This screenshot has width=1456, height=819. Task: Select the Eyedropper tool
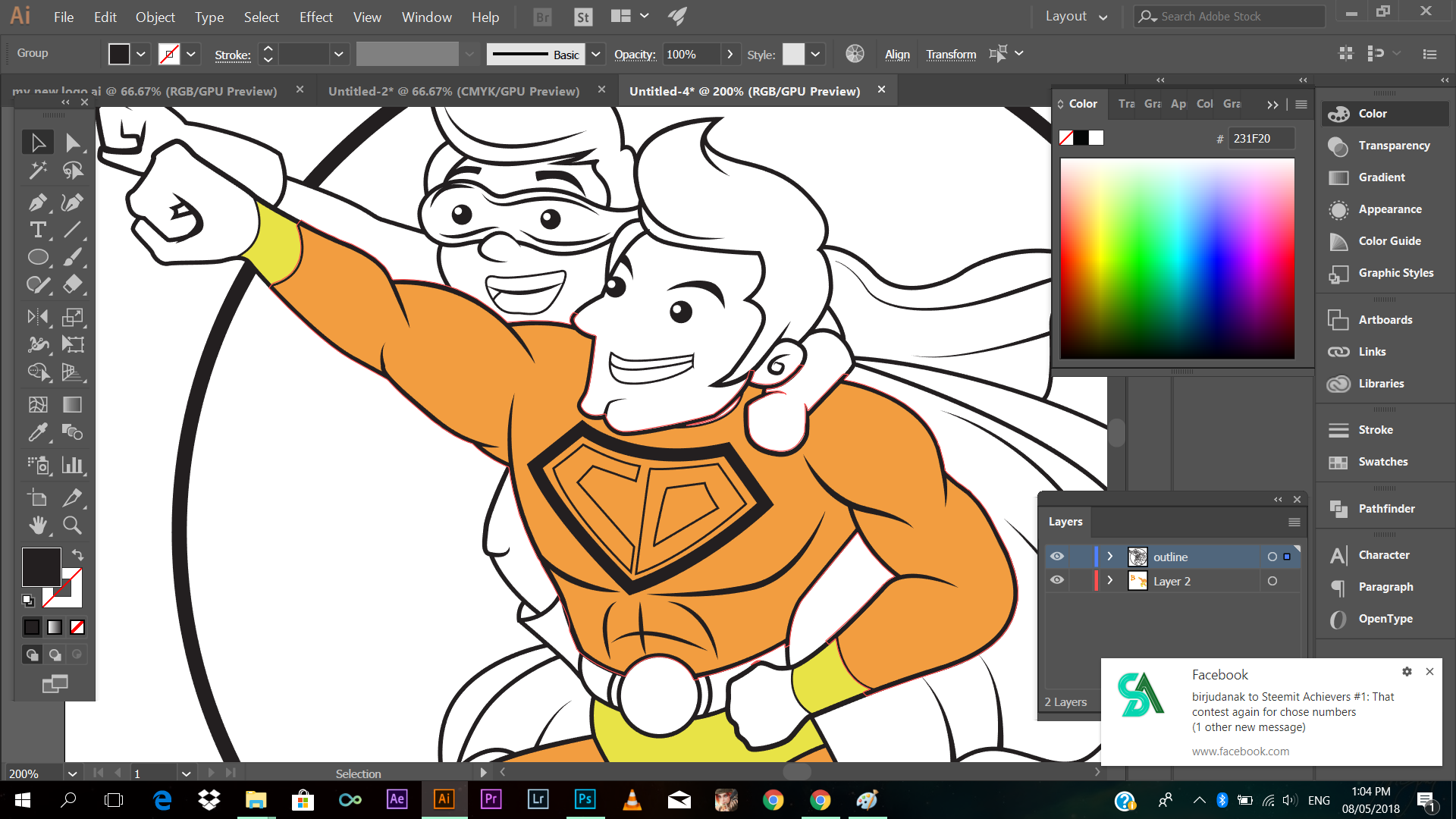click(x=37, y=432)
